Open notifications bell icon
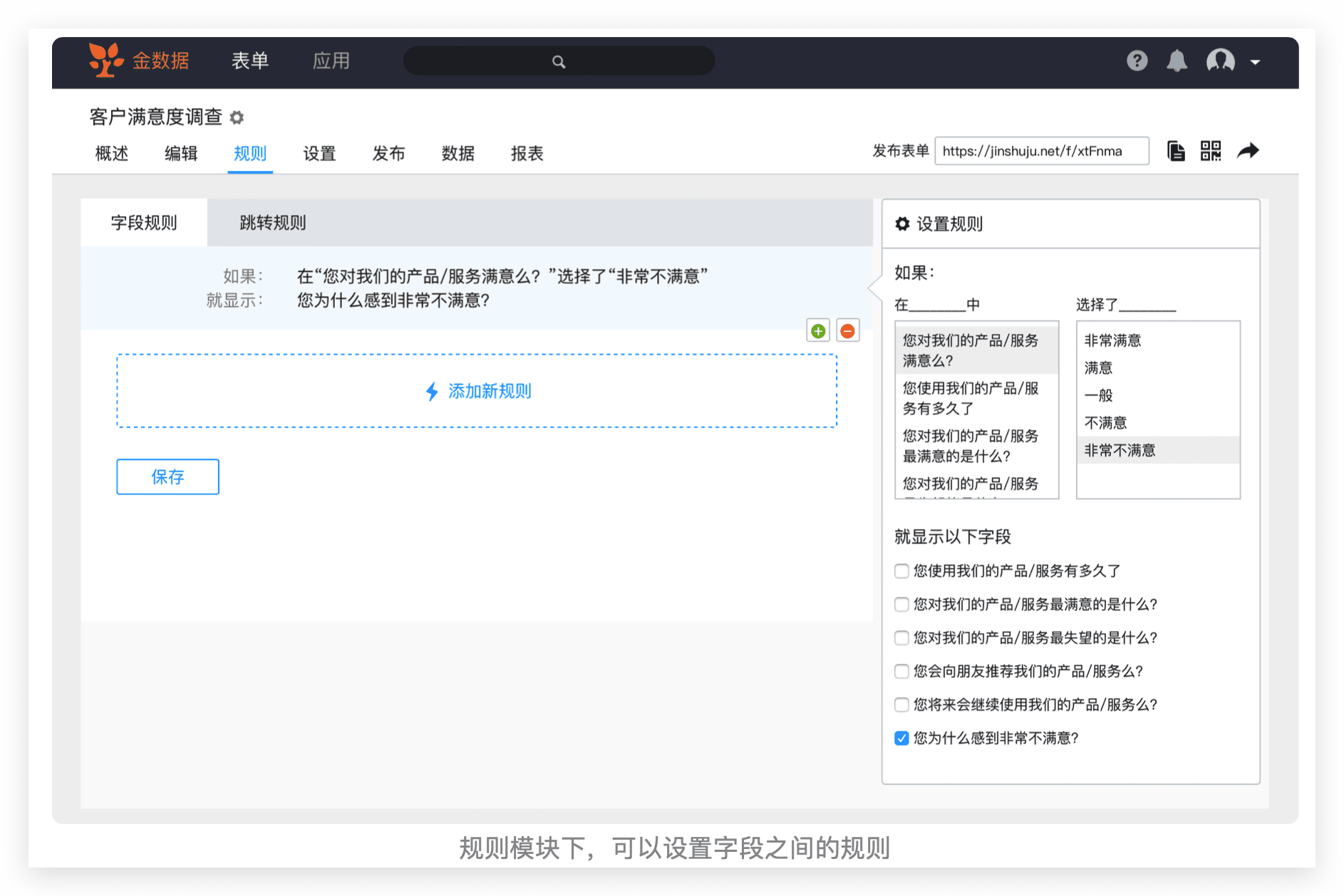The image size is (1344, 896). 1177,61
